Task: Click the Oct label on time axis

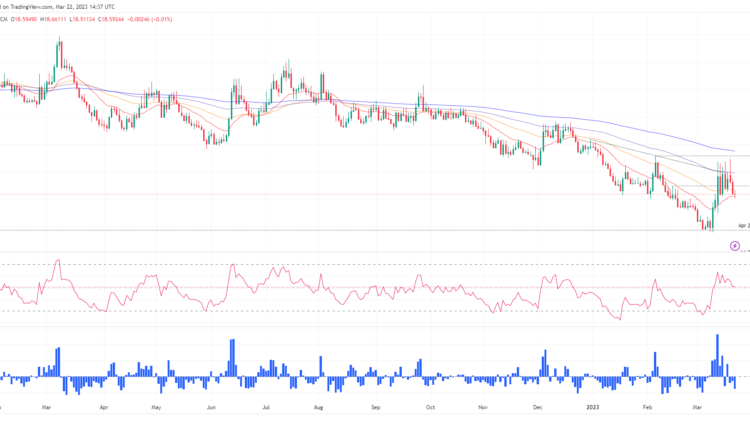Action: point(430,408)
